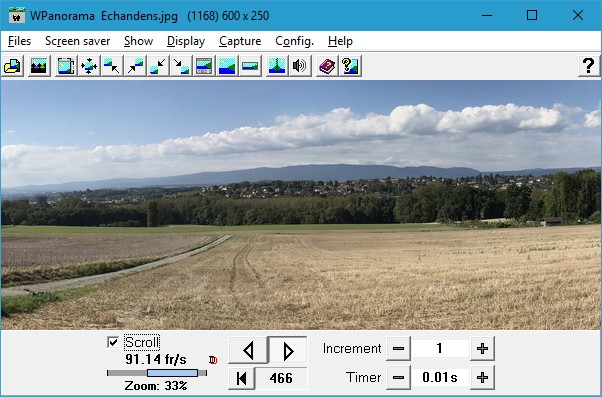Open the Screen saver menu

tap(78, 41)
